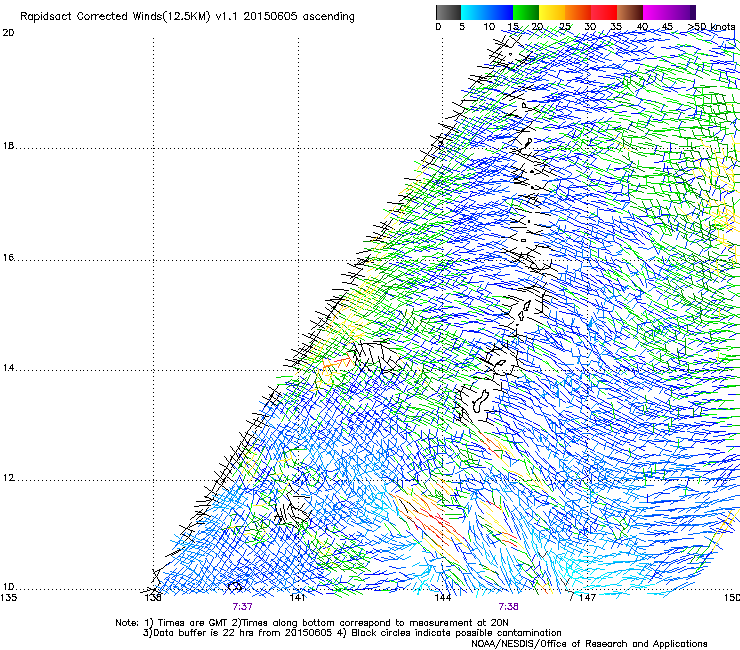Screen dimensions: 740x650
Task: Click the latitude label 18
Action: tap(8, 146)
